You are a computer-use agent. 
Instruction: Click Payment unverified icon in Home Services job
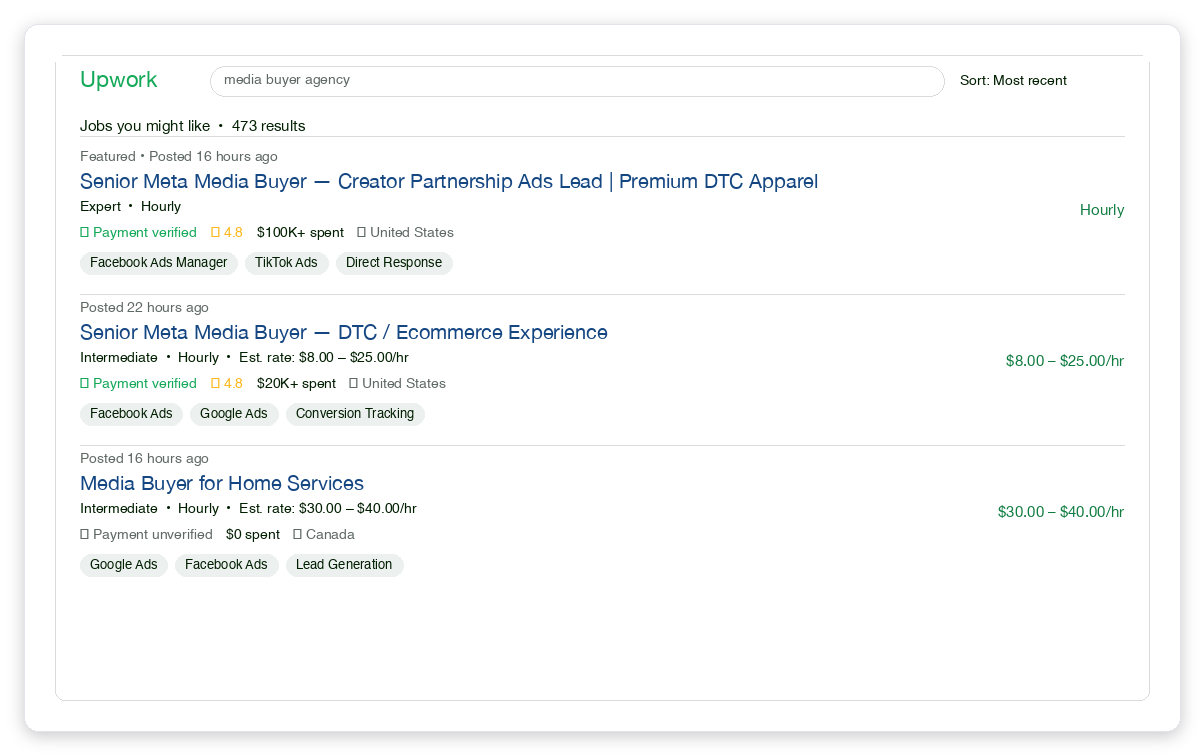pos(85,535)
